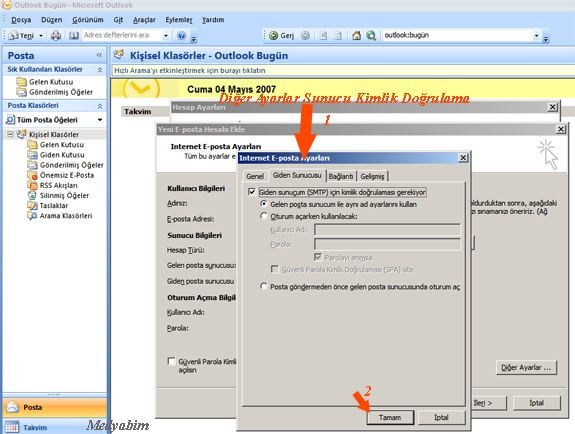Collapse the Kişisel Klasörler tree node
Screen dimensions: 575x434
tap(10, 134)
